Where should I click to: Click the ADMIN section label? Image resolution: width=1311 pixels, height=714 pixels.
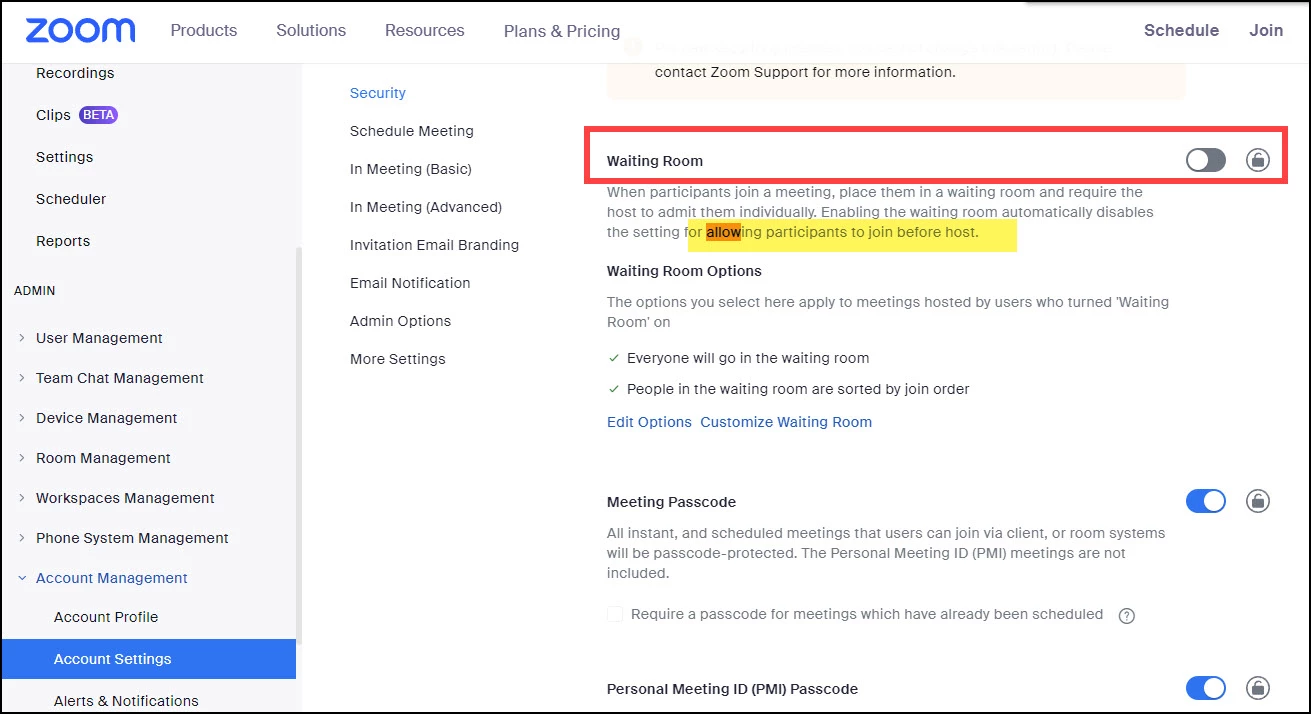[35, 291]
